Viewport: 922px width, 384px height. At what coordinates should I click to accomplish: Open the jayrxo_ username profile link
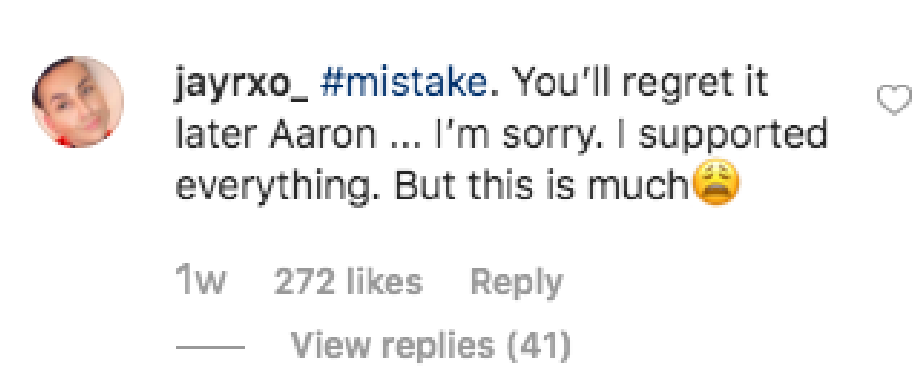241,85
